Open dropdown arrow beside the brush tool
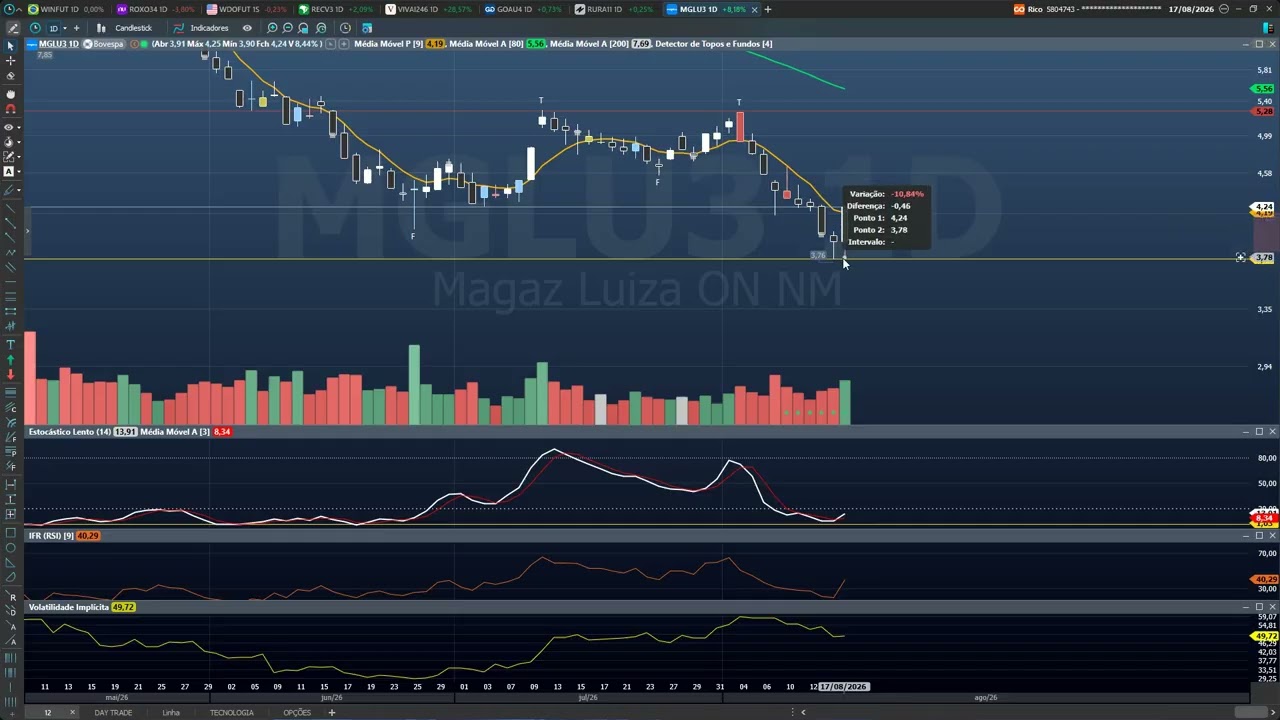Viewport: 1280px width, 720px height. pyautogui.click(x=19, y=190)
